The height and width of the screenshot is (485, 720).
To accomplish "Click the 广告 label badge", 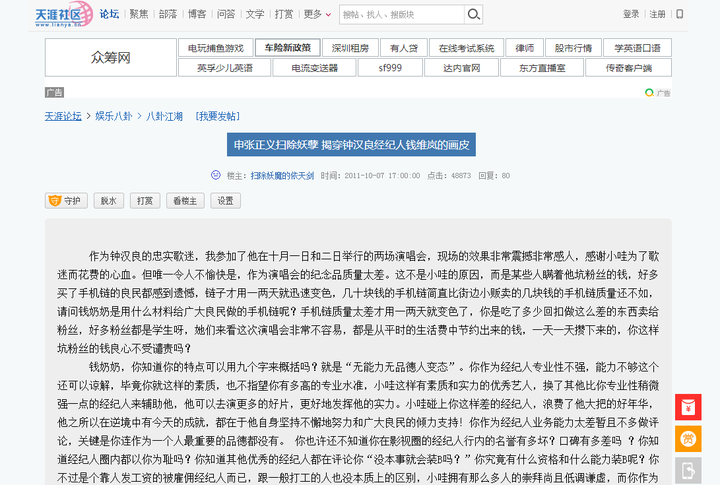I will tap(54, 92).
